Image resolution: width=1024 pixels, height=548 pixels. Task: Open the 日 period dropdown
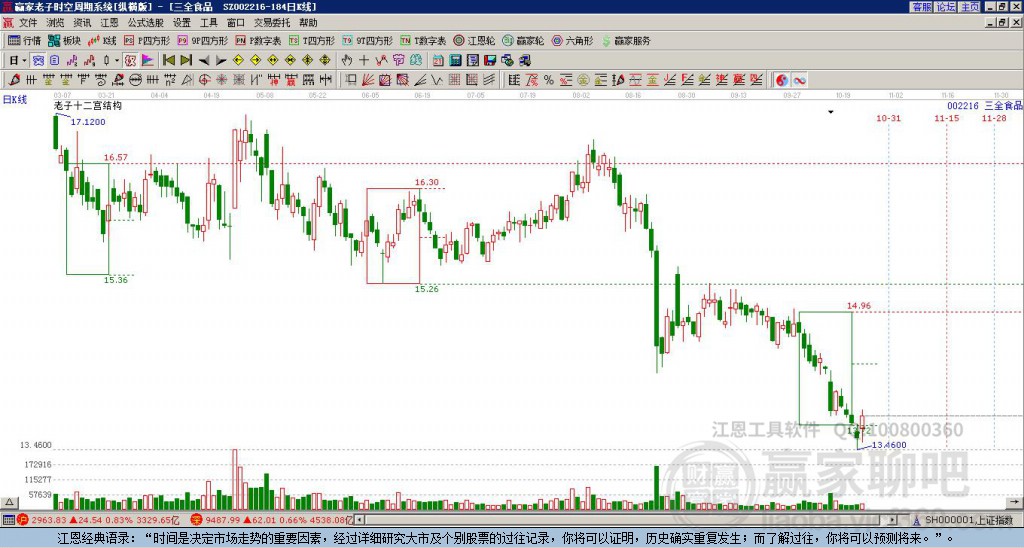(x=17, y=60)
